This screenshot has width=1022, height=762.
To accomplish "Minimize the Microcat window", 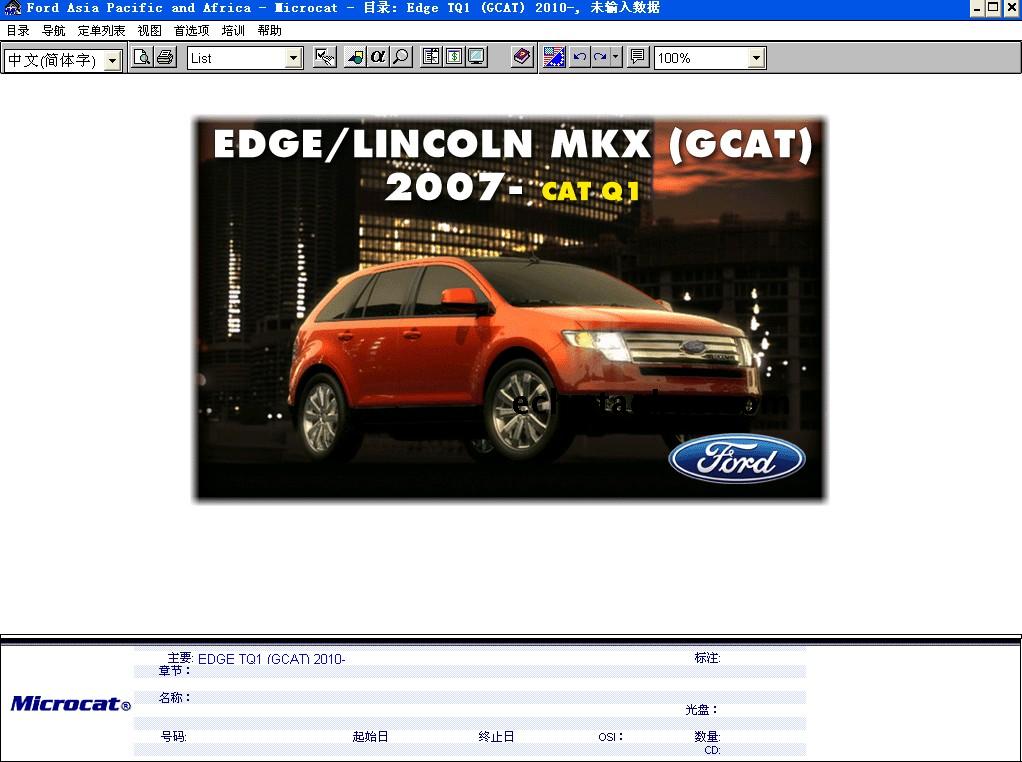I will point(976,8).
